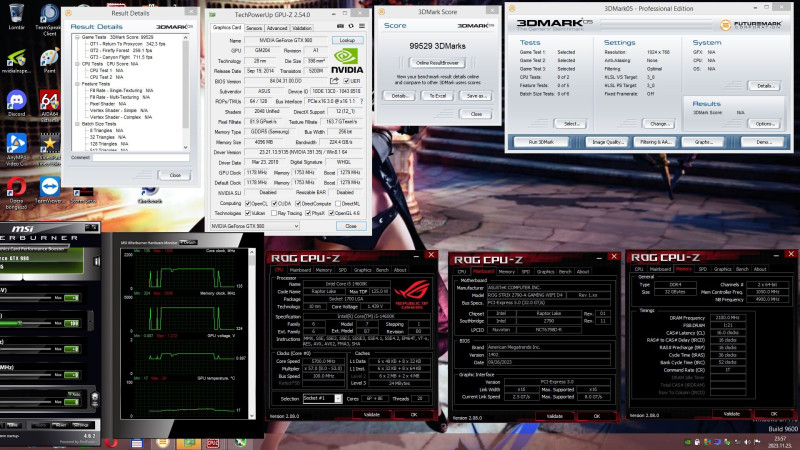The height and width of the screenshot is (450, 800).
Task: Click the ROG Republic of Gamers logo in CPU-Z
Action: click(x=412, y=293)
